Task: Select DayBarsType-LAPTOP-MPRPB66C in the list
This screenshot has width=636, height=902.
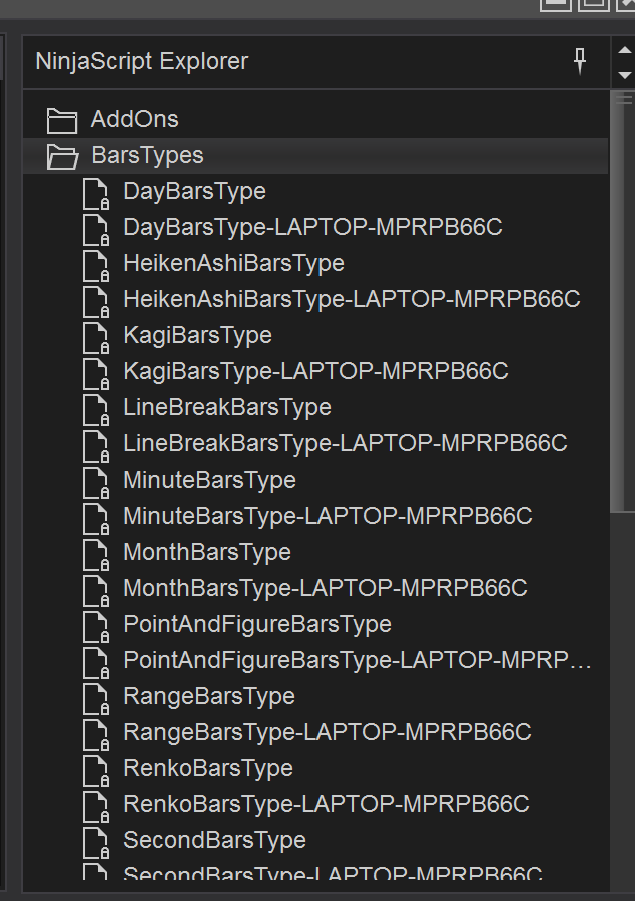Action: [313, 227]
